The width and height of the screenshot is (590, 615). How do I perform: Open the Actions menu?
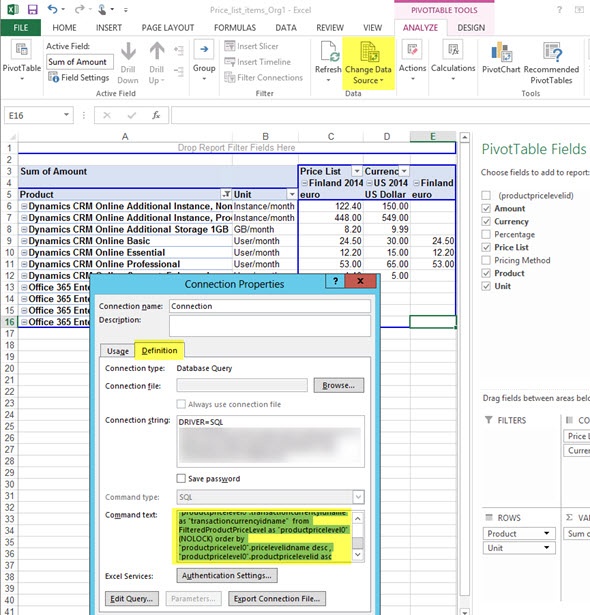point(412,60)
